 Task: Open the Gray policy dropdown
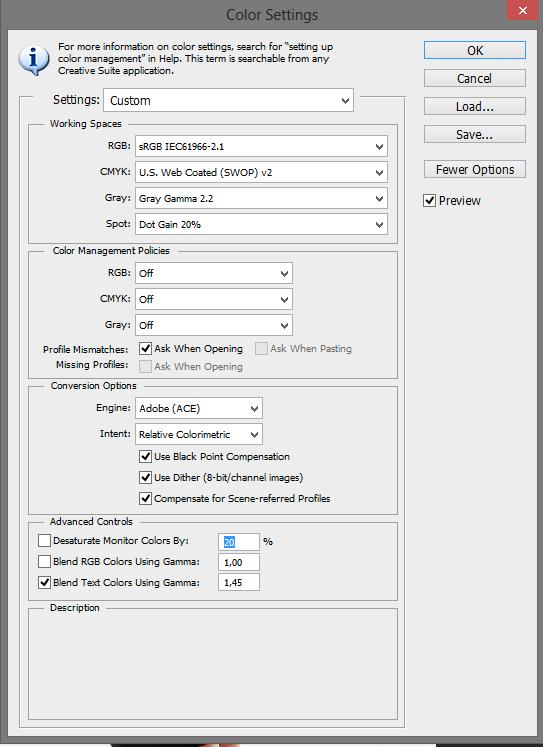coord(213,325)
